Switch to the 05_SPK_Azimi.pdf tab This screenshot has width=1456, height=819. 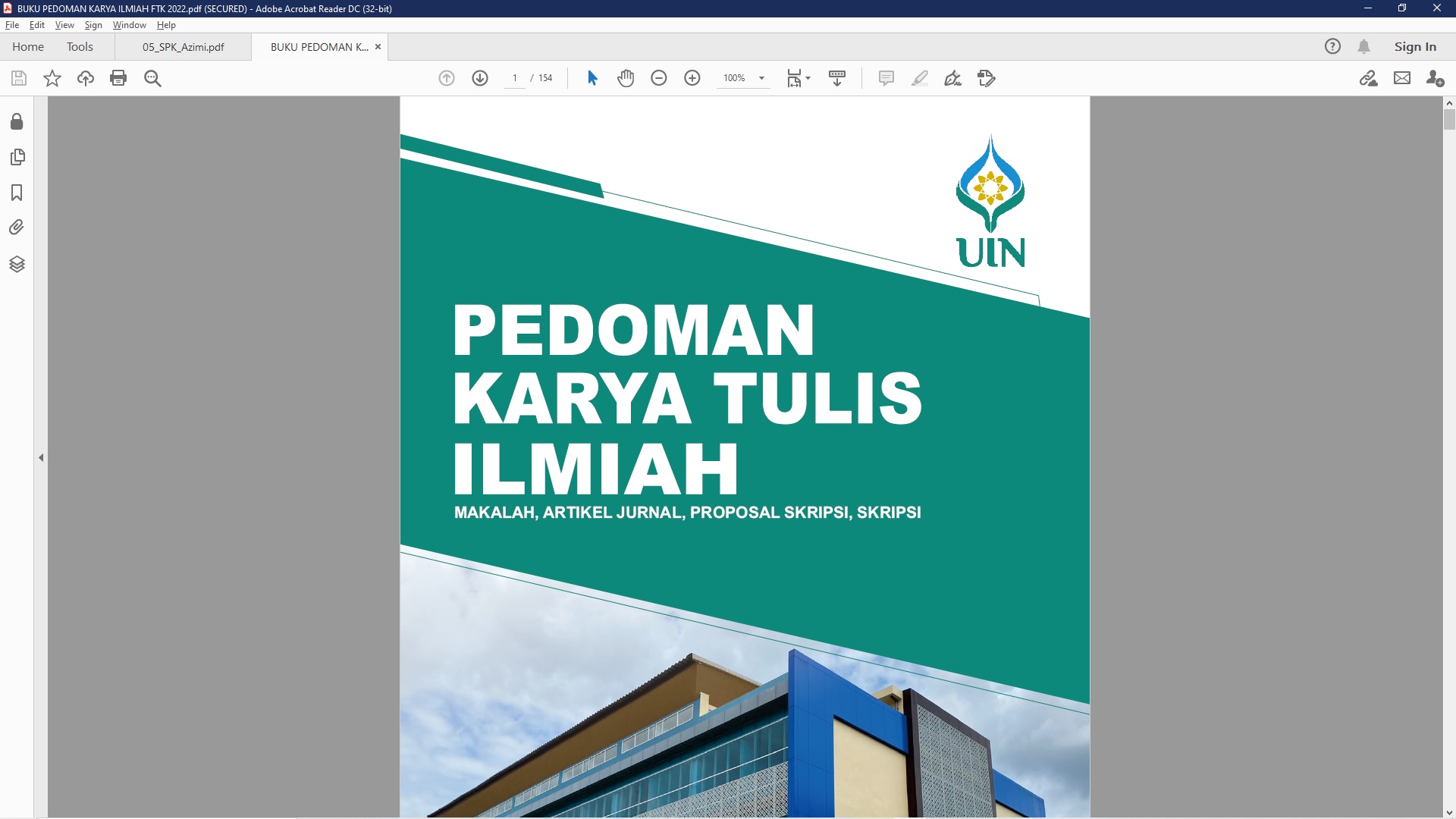pos(183,47)
